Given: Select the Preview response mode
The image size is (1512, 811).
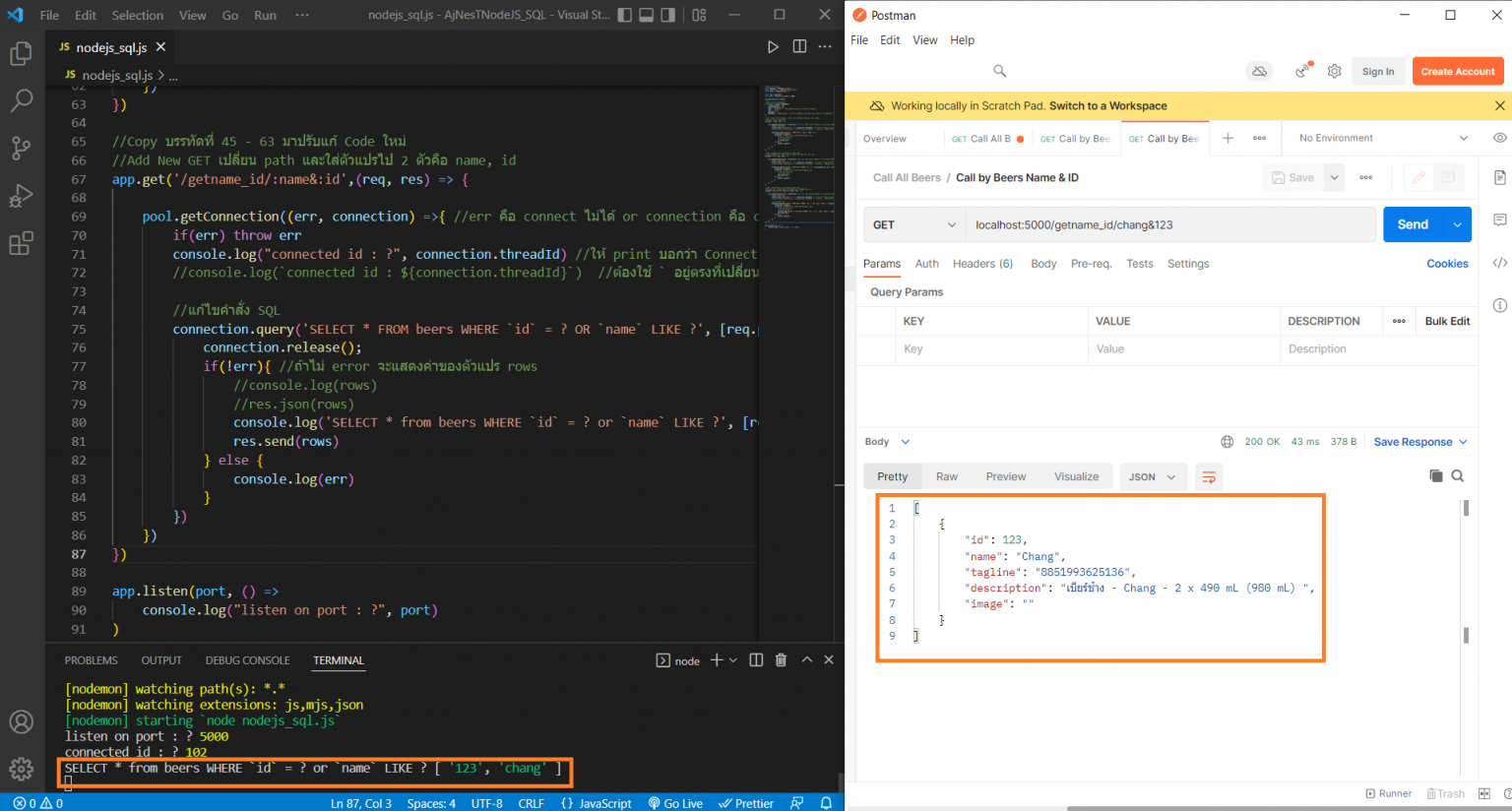Looking at the screenshot, I should 1005,475.
